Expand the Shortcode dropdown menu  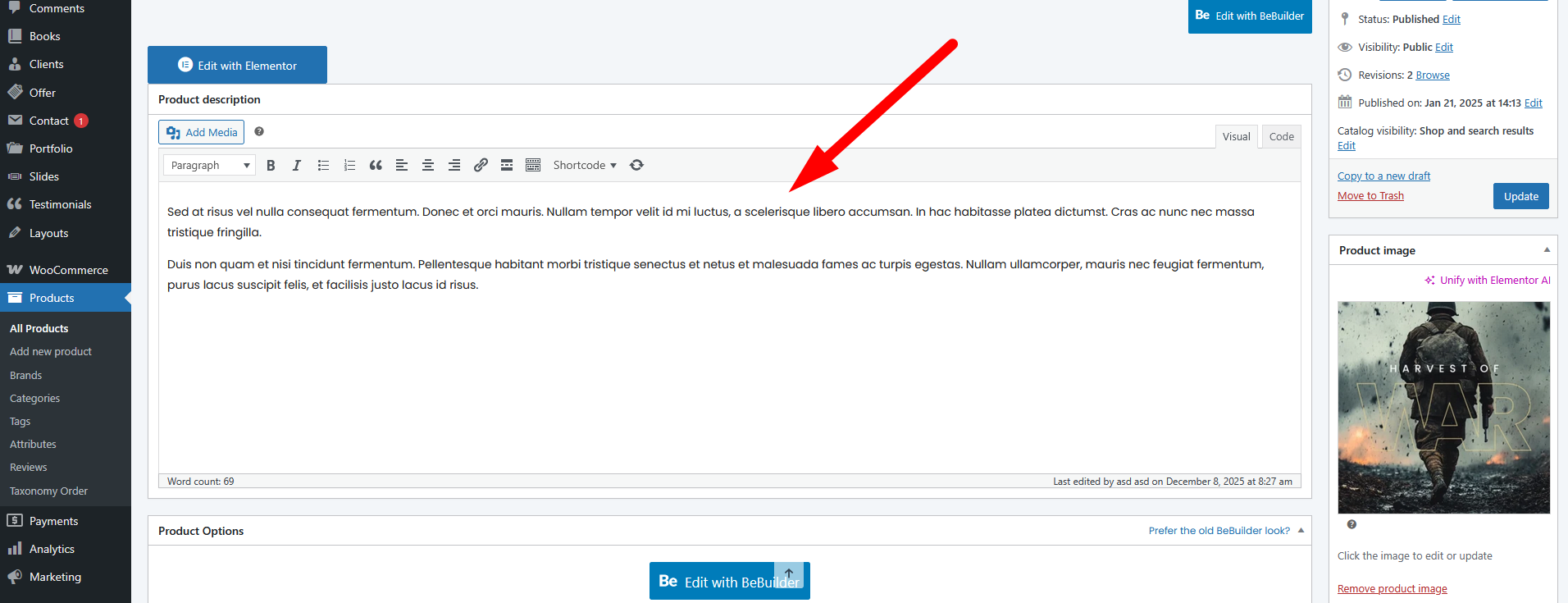[585, 165]
